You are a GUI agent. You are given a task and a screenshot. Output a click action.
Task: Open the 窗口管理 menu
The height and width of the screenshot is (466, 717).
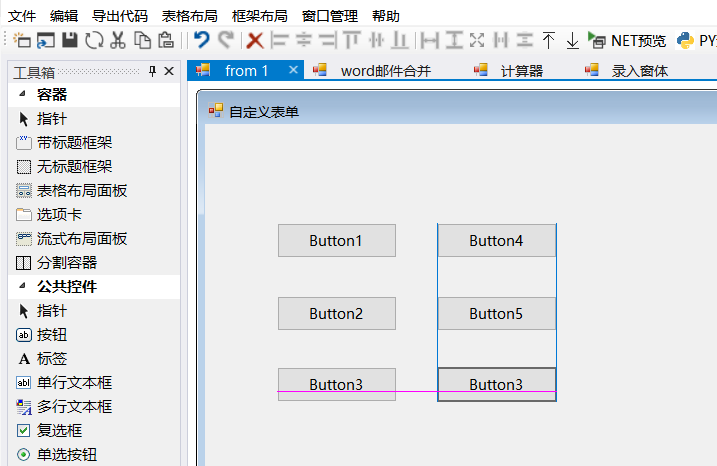click(x=329, y=16)
